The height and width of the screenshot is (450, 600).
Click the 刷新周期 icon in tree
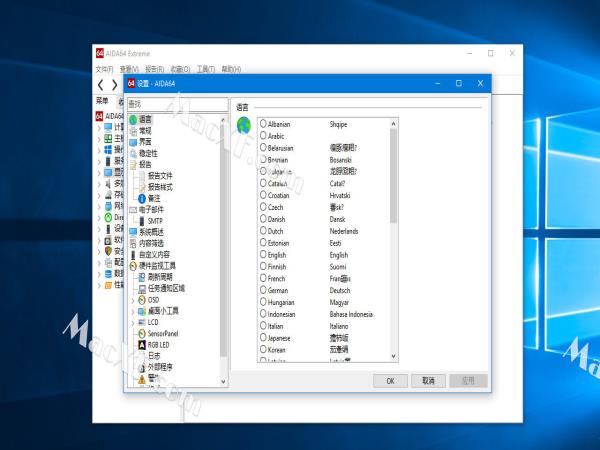142,277
